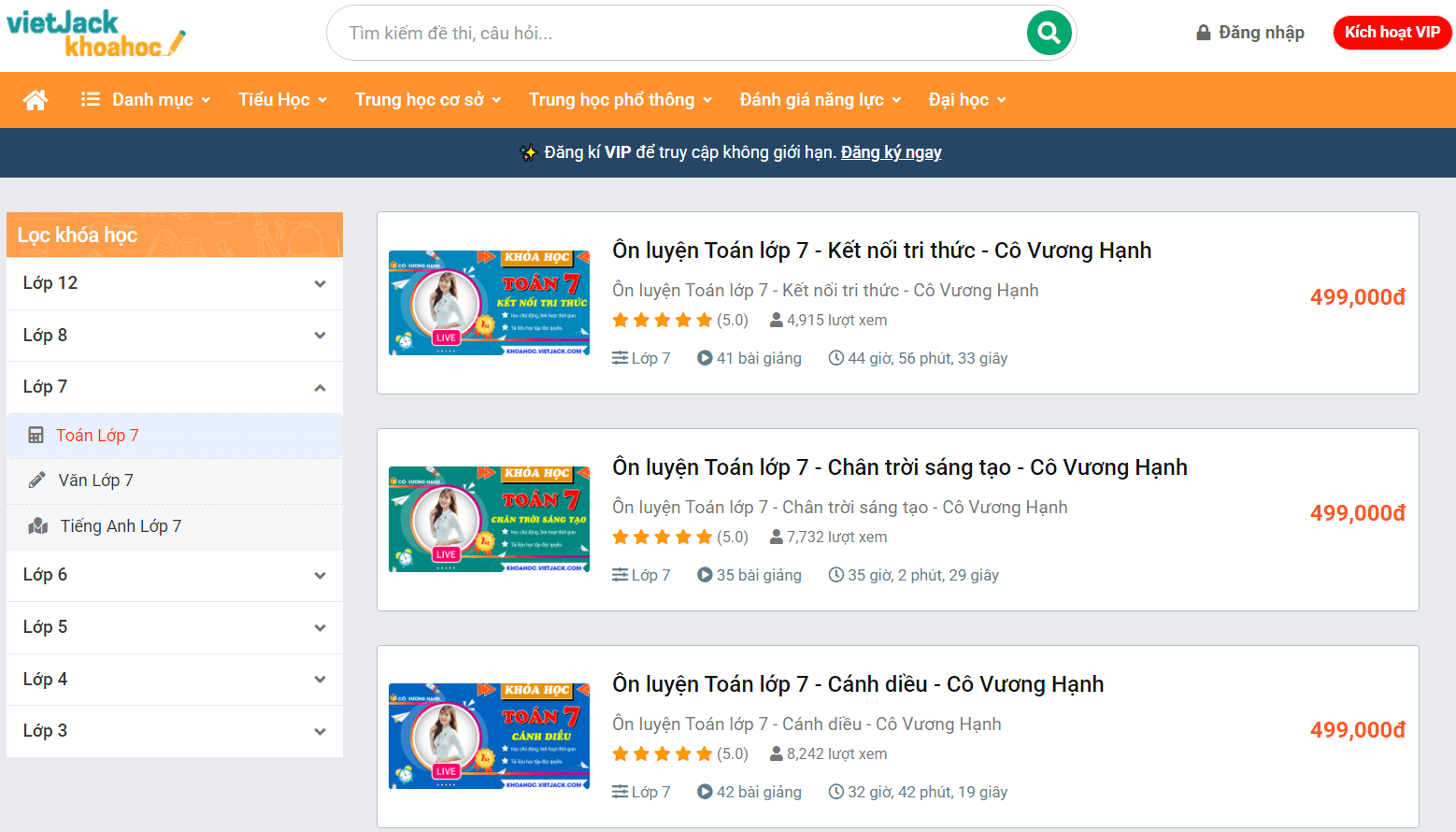Click the lock icon next to Đăng nhập
This screenshot has width=1456, height=832.
pyautogui.click(x=1204, y=33)
